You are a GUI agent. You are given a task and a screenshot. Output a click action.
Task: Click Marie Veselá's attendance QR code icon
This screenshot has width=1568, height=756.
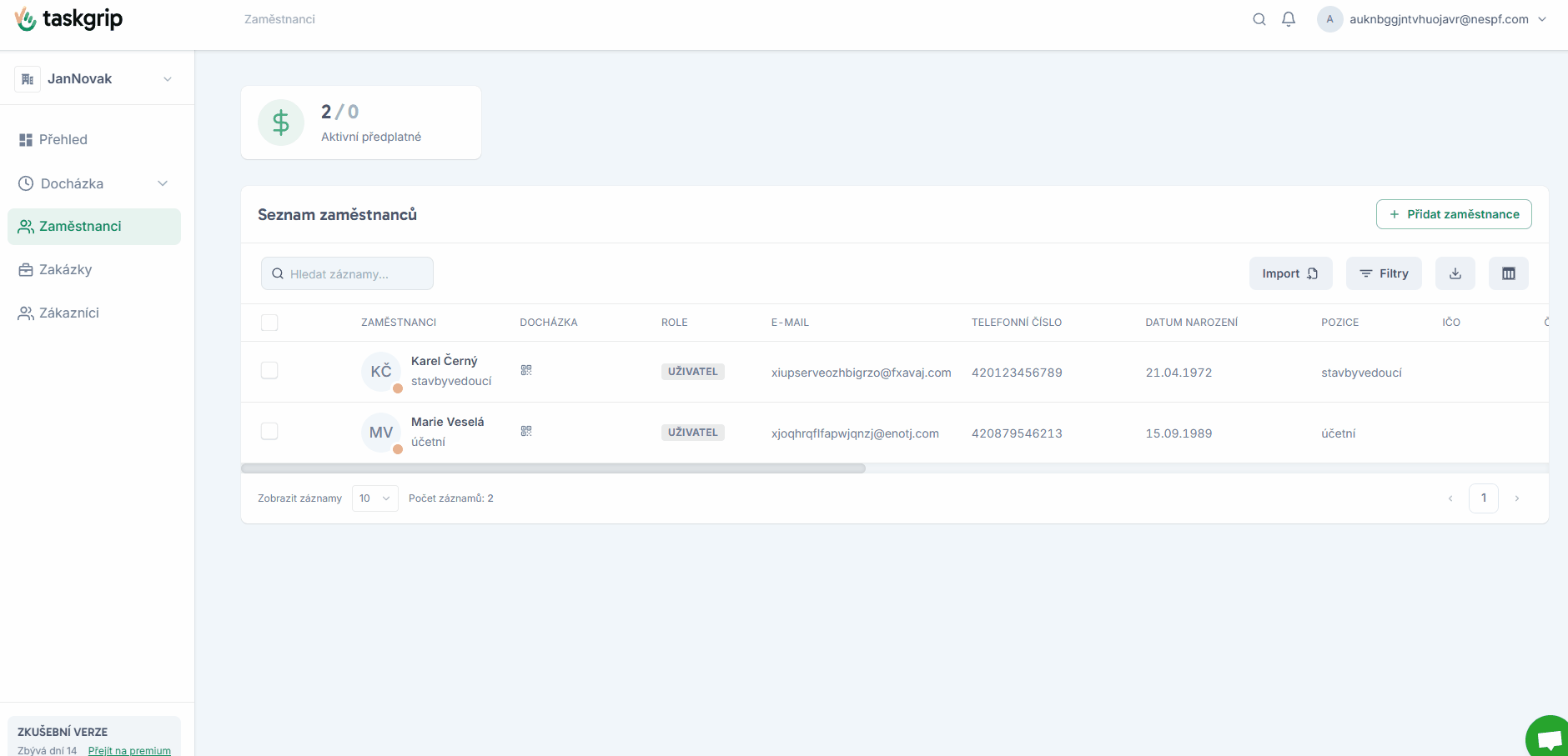[526, 431]
